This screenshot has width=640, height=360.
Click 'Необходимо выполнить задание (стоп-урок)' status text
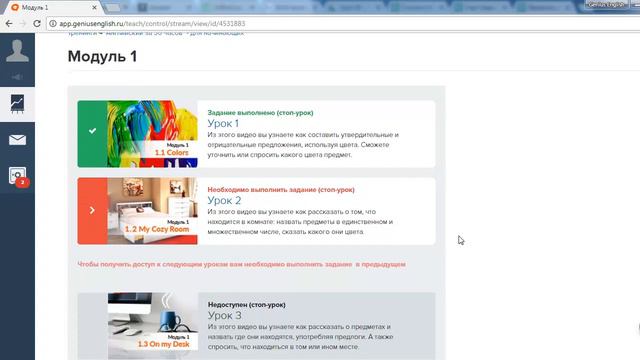click(x=281, y=190)
